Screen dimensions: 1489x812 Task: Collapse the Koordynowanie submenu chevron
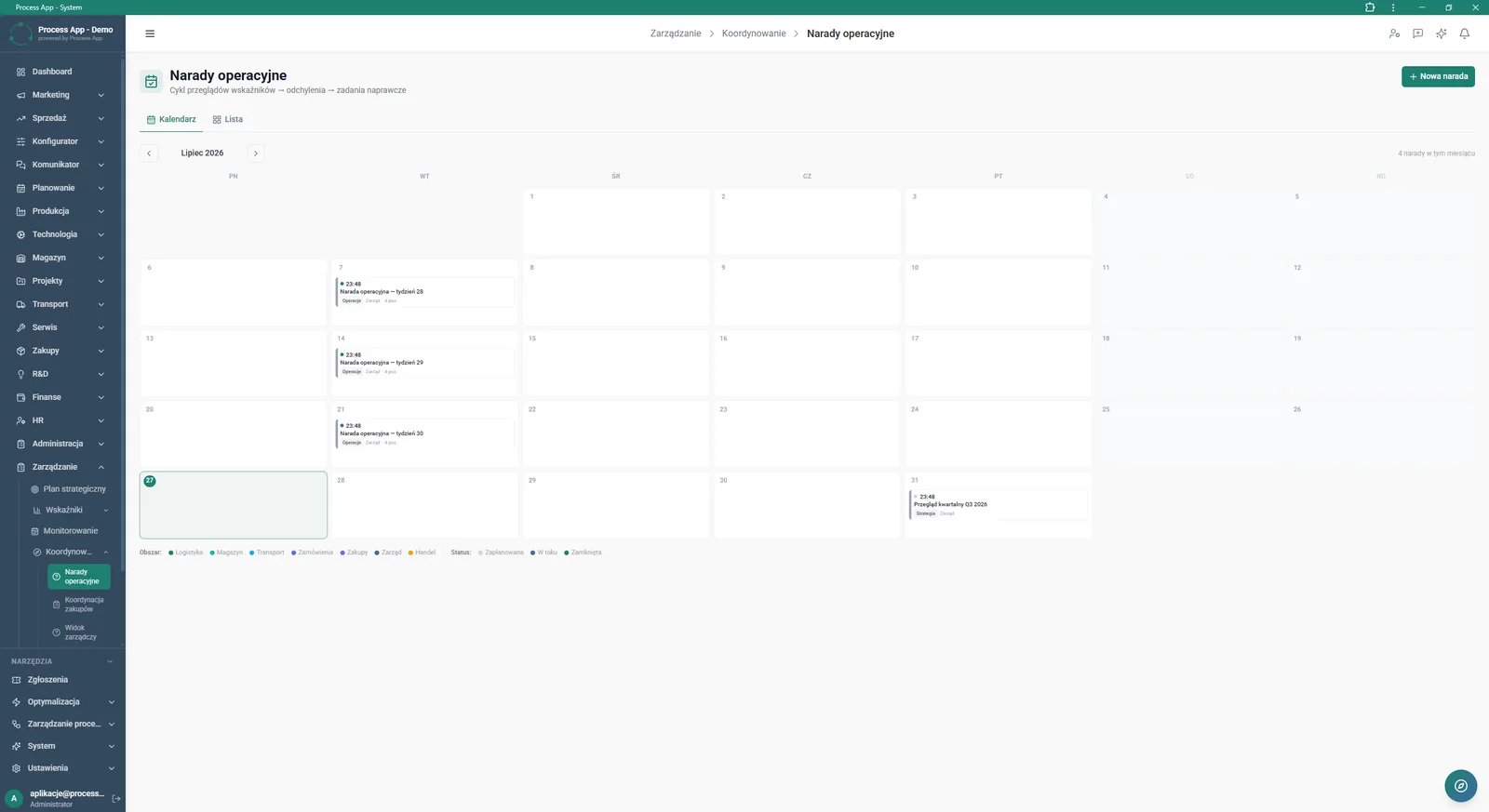105,552
